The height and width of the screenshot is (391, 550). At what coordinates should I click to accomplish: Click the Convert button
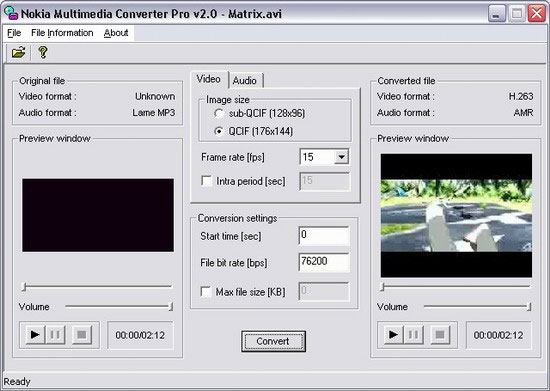[273, 341]
